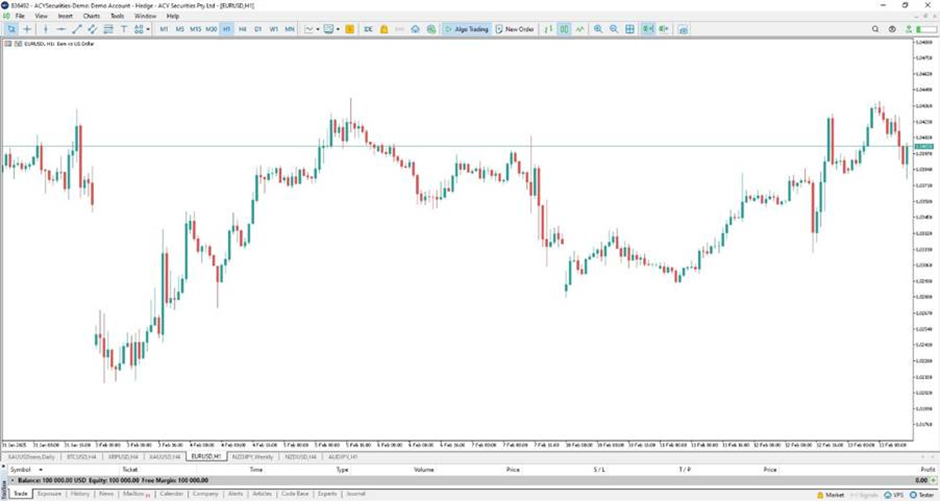Switch to the NZDJPY,Weekly chart tab
The image size is (940, 501).
click(x=250, y=456)
